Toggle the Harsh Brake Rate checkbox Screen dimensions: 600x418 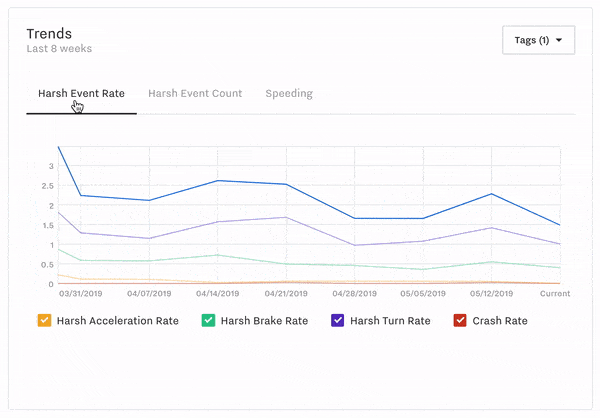pyautogui.click(x=208, y=320)
